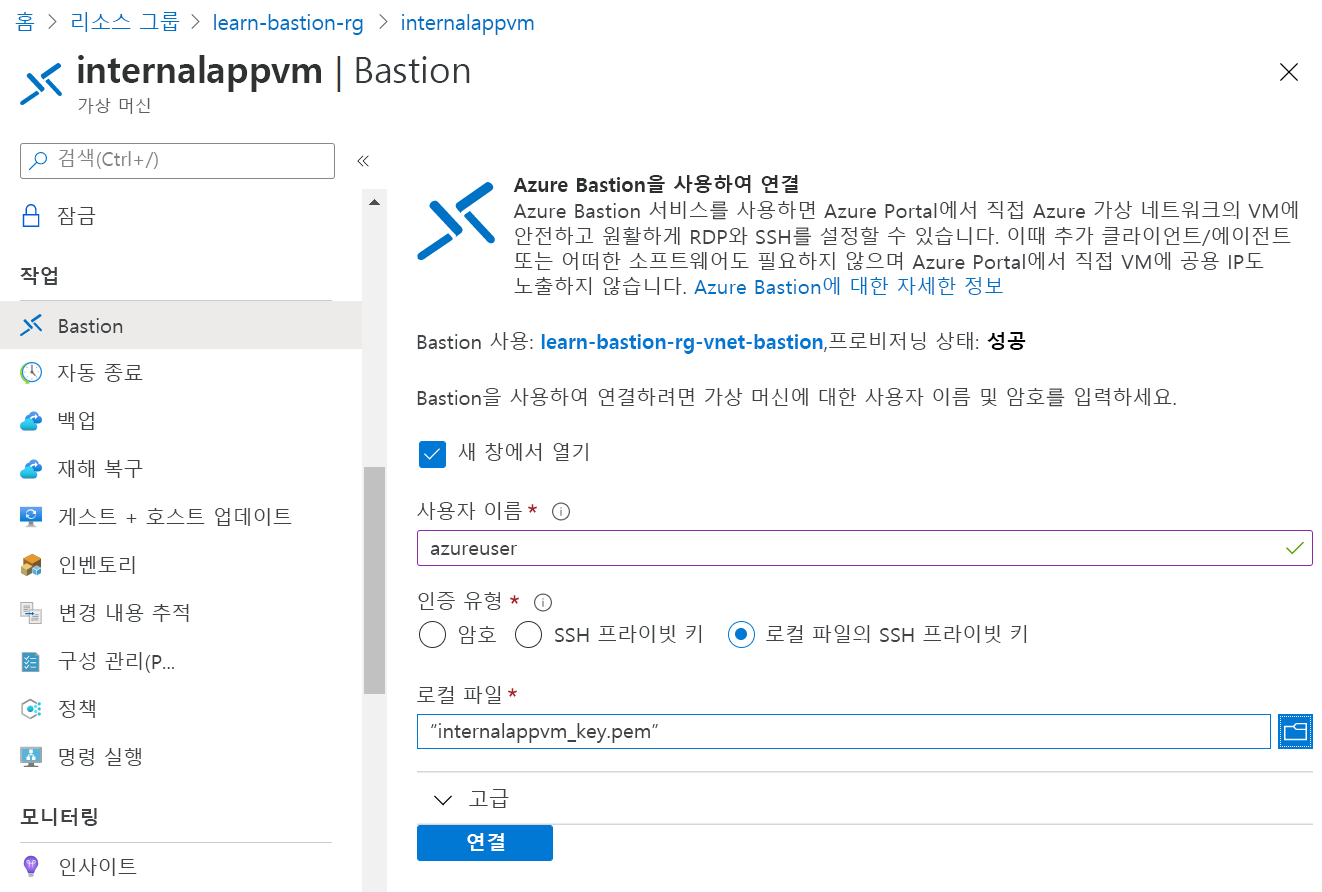Click the cloud icon for 재해 복구

tap(31, 469)
